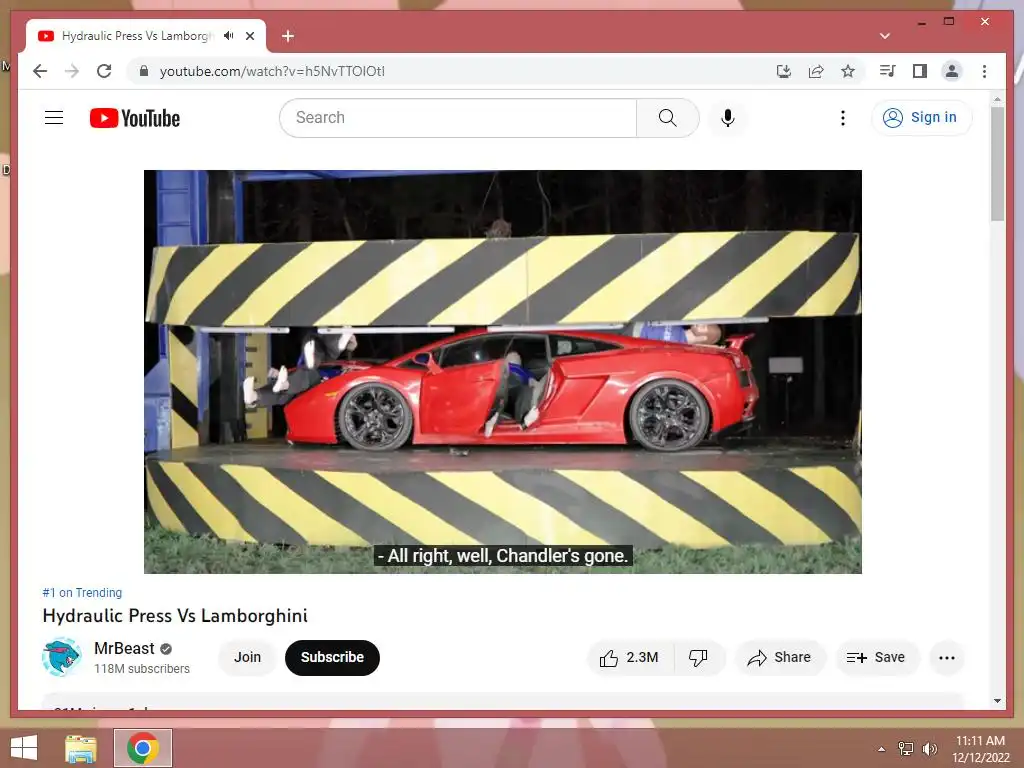The height and width of the screenshot is (768, 1024).
Task: Start voice search with microphone icon
Action: 728,118
